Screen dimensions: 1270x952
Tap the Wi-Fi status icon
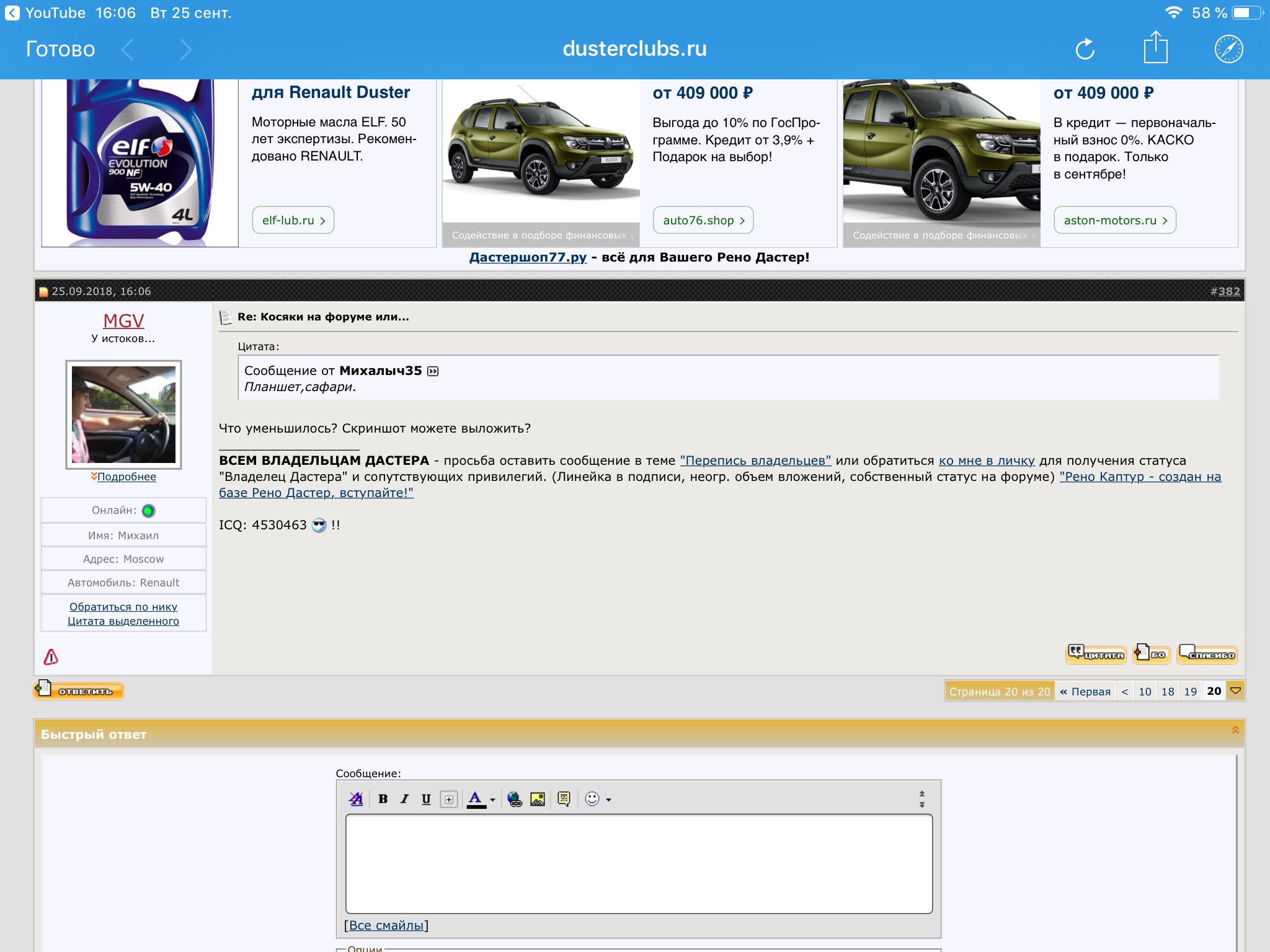1173,12
